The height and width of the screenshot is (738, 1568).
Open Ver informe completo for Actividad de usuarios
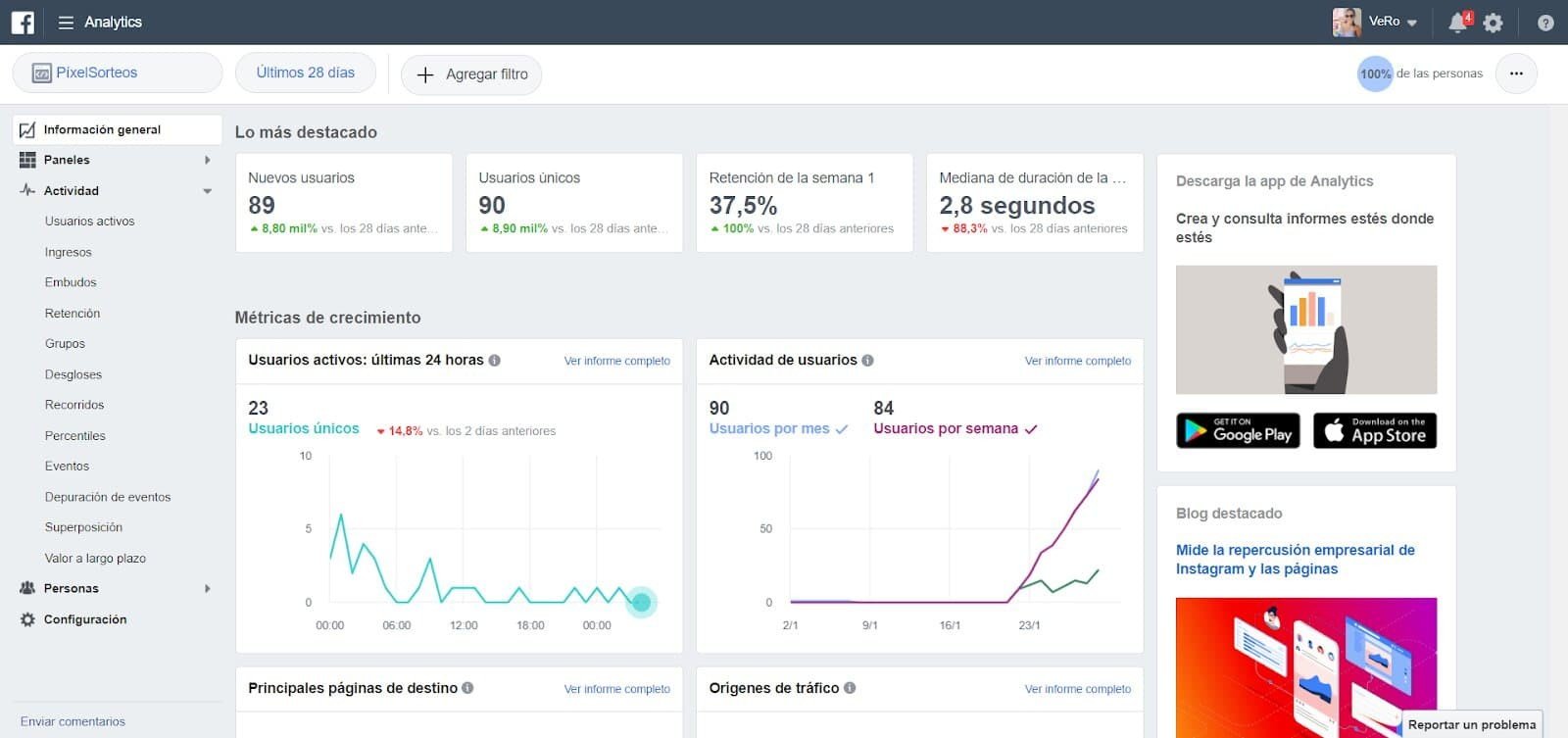[x=1078, y=361]
